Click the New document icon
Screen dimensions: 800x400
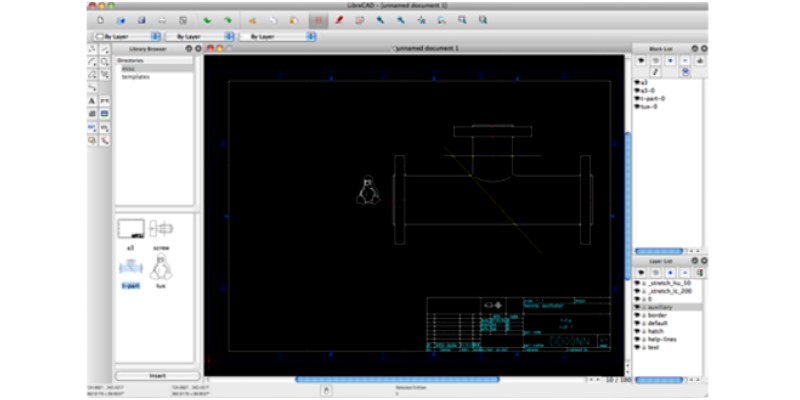tap(101, 20)
